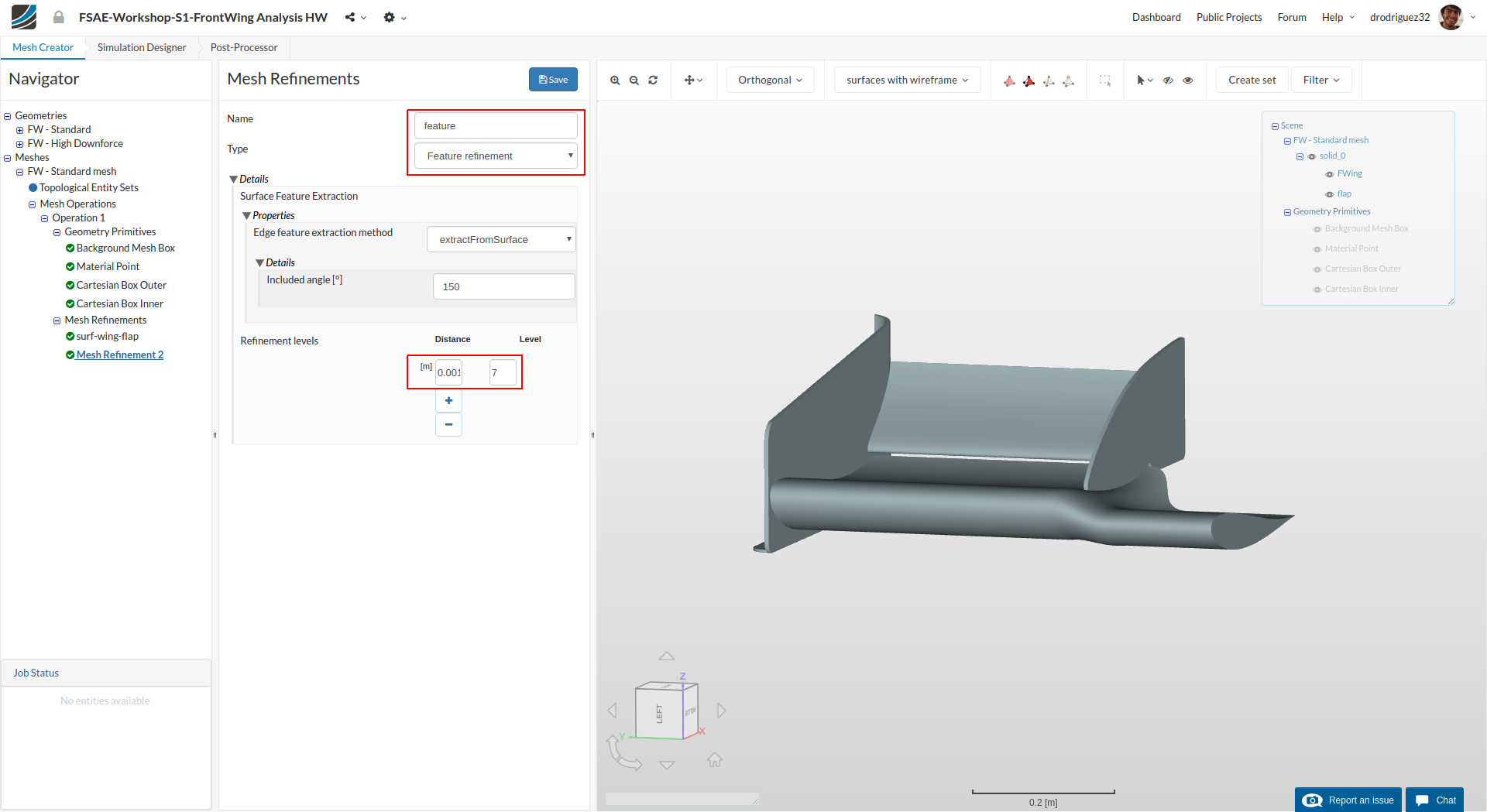This screenshot has height=812, width=1487.
Task: Toggle visibility of flap in scene tree
Action: [x=1330, y=194]
